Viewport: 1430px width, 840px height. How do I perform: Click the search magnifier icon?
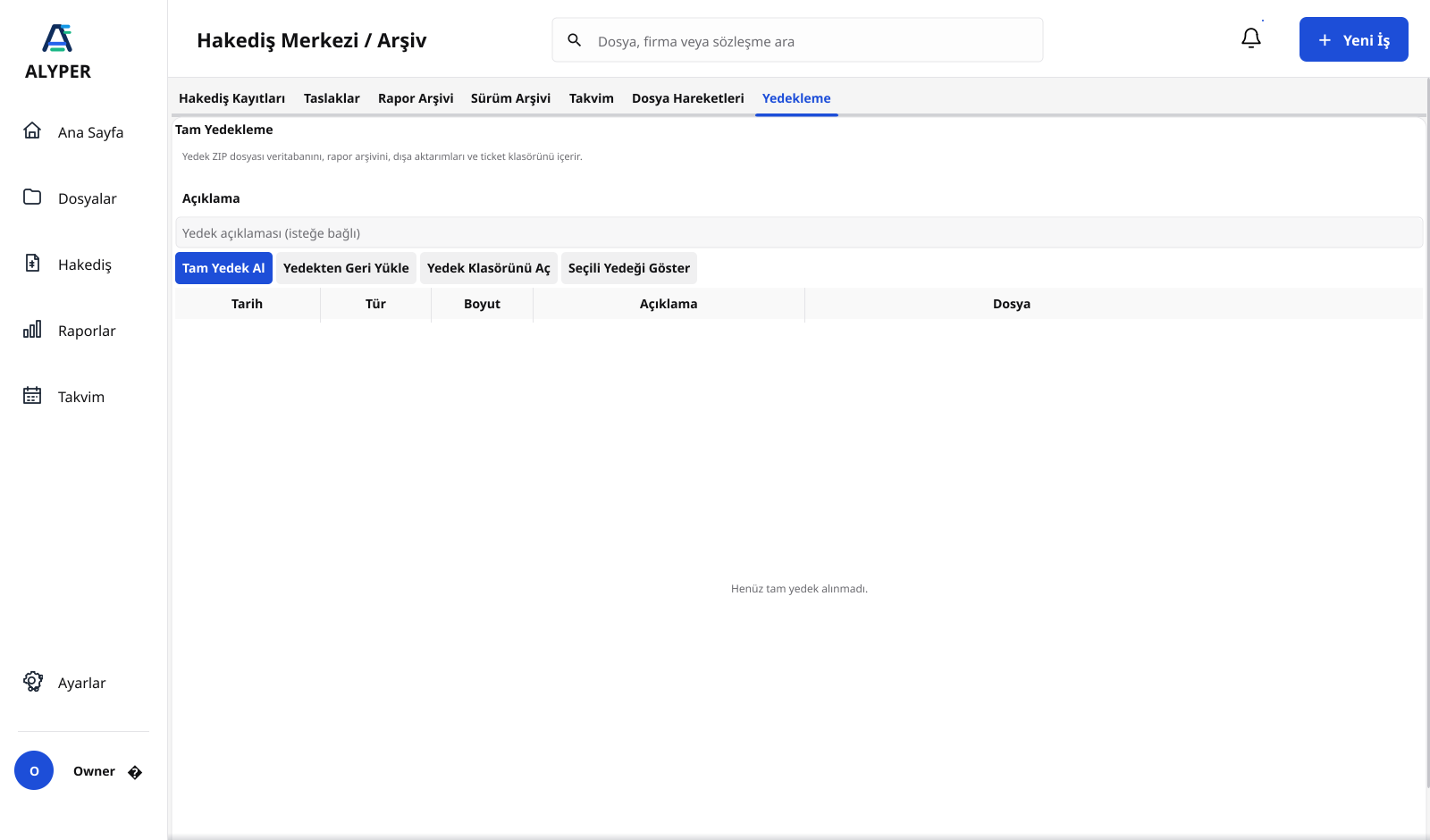[x=575, y=40]
